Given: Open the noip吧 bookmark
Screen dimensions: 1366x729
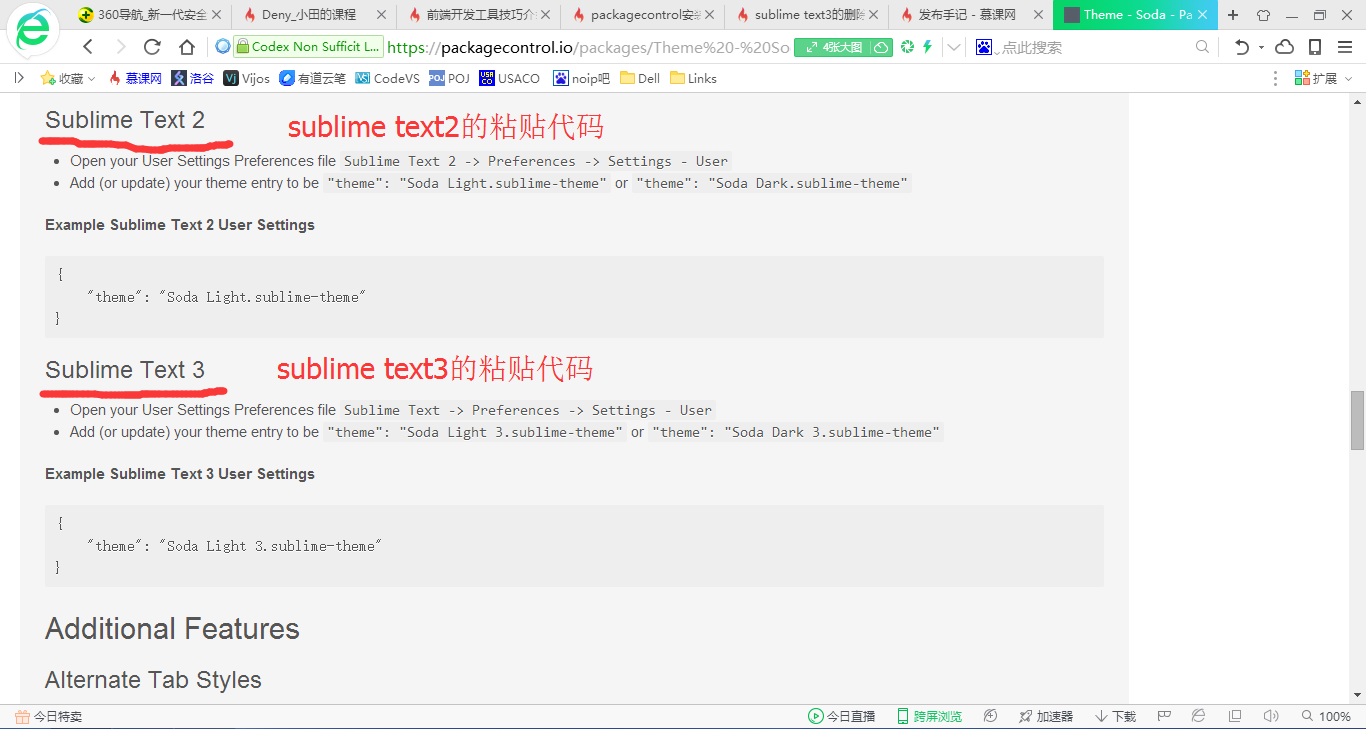Looking at the screenshot, I should click(581, 78).
